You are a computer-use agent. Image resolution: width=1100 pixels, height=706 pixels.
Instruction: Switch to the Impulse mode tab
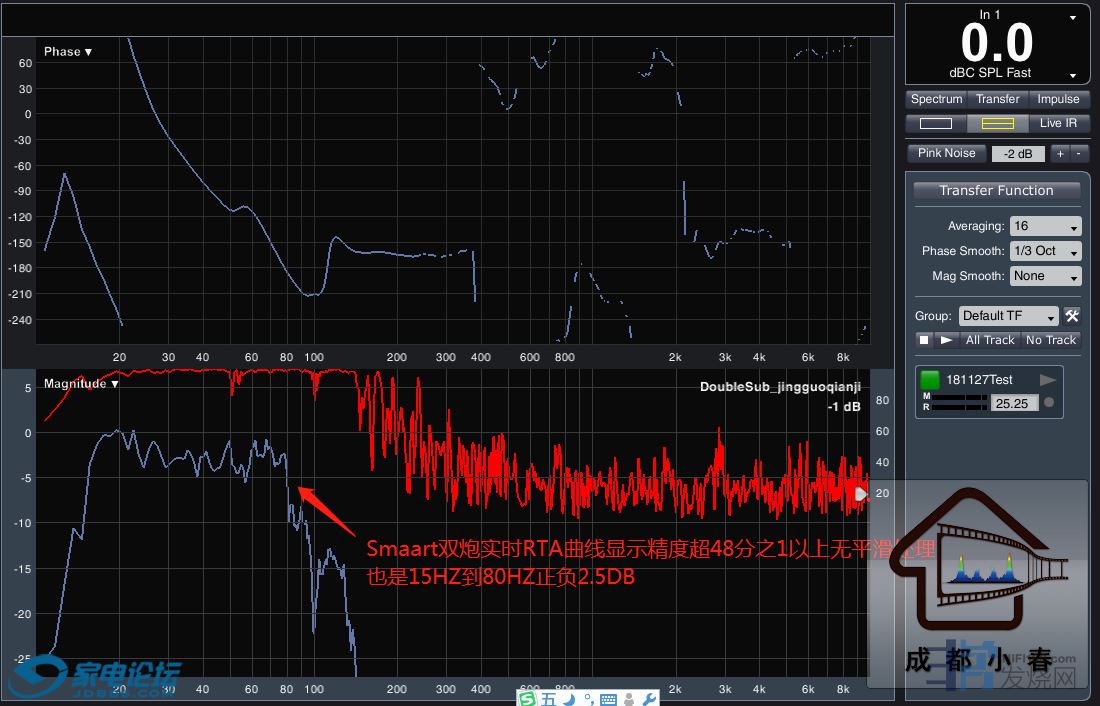(x=1058, y=99)
